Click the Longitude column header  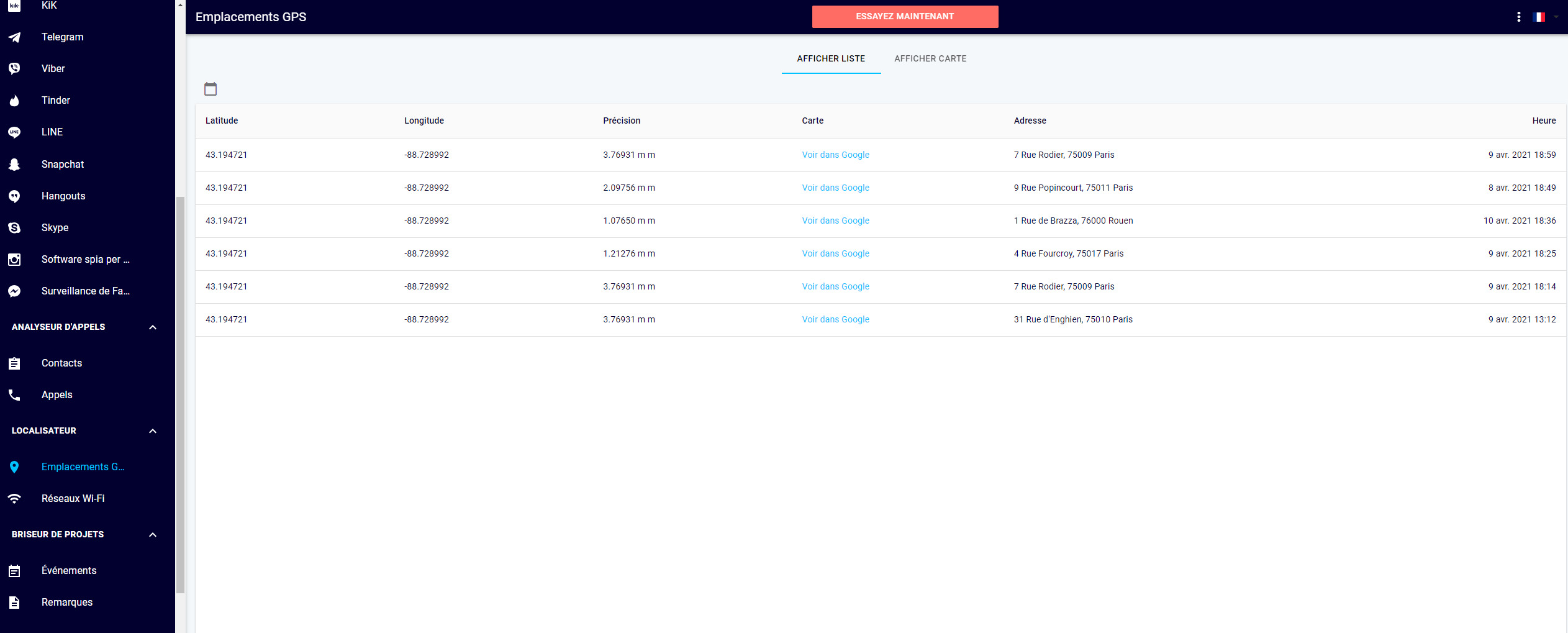pos(424,121)
